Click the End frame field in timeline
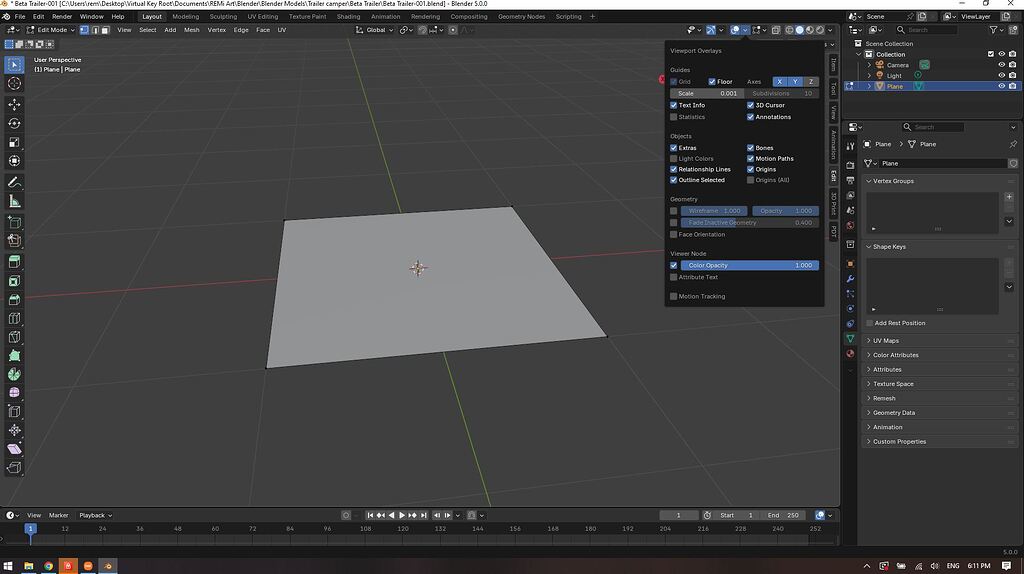 click(784, 515)
